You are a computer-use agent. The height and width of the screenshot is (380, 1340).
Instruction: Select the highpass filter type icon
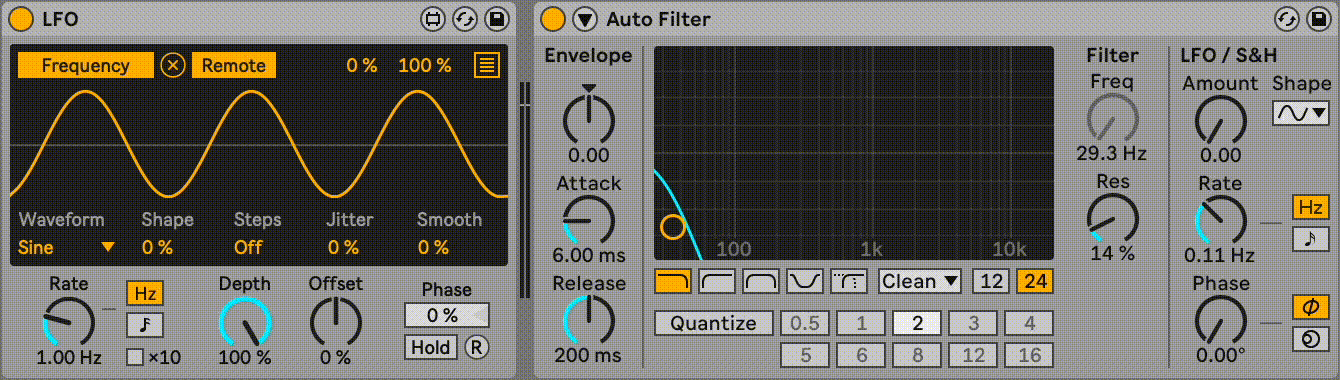click(716, 281)
